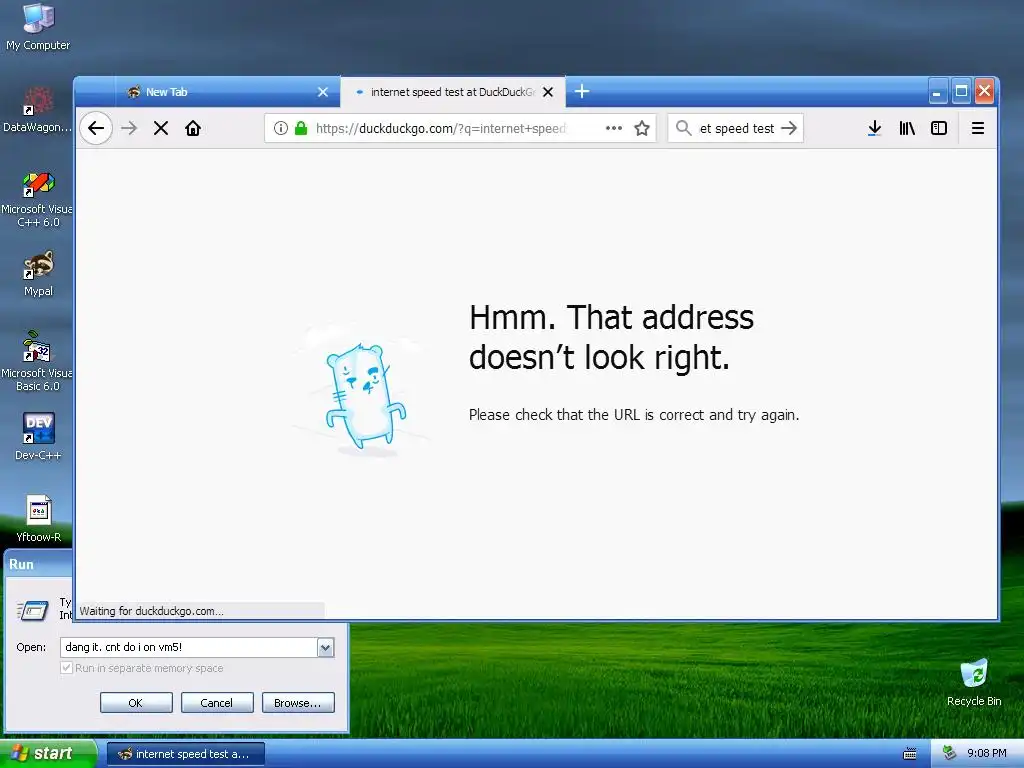The width and height of the screenshot is (1024, 768).
Task: Click Browse... in the Run dialog
Action: [298, 703]
